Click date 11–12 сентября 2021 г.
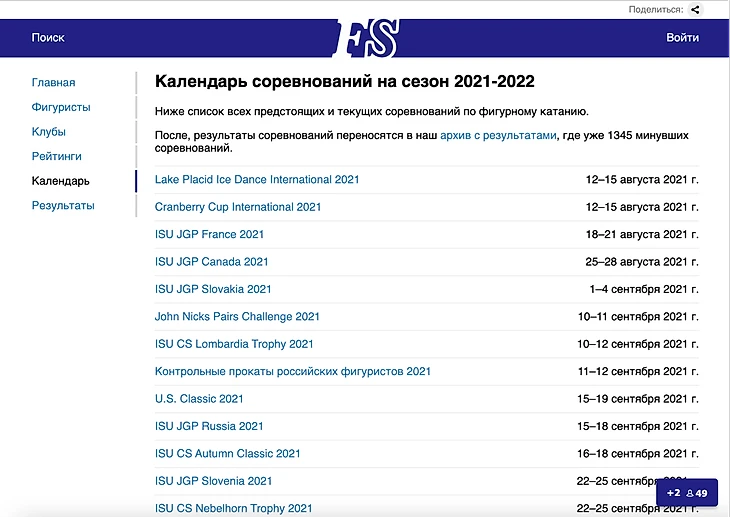730x517 pixels. coord(638,372)
